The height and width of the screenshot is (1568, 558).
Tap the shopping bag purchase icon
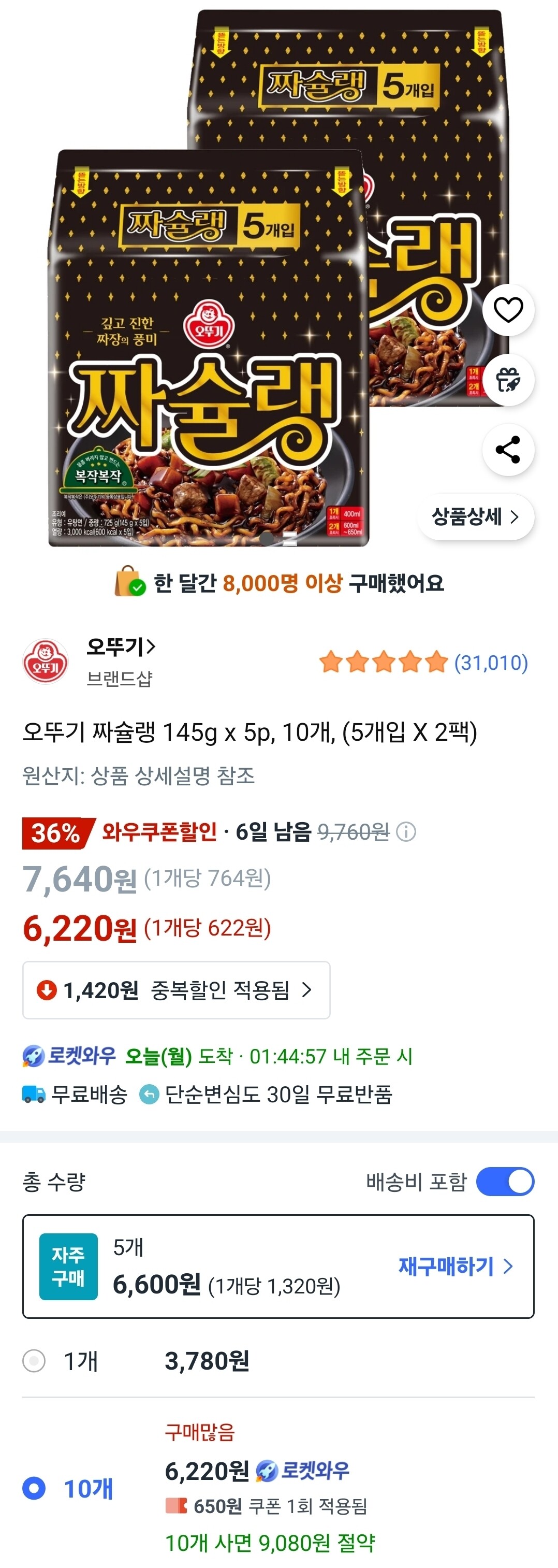(129, 582)
